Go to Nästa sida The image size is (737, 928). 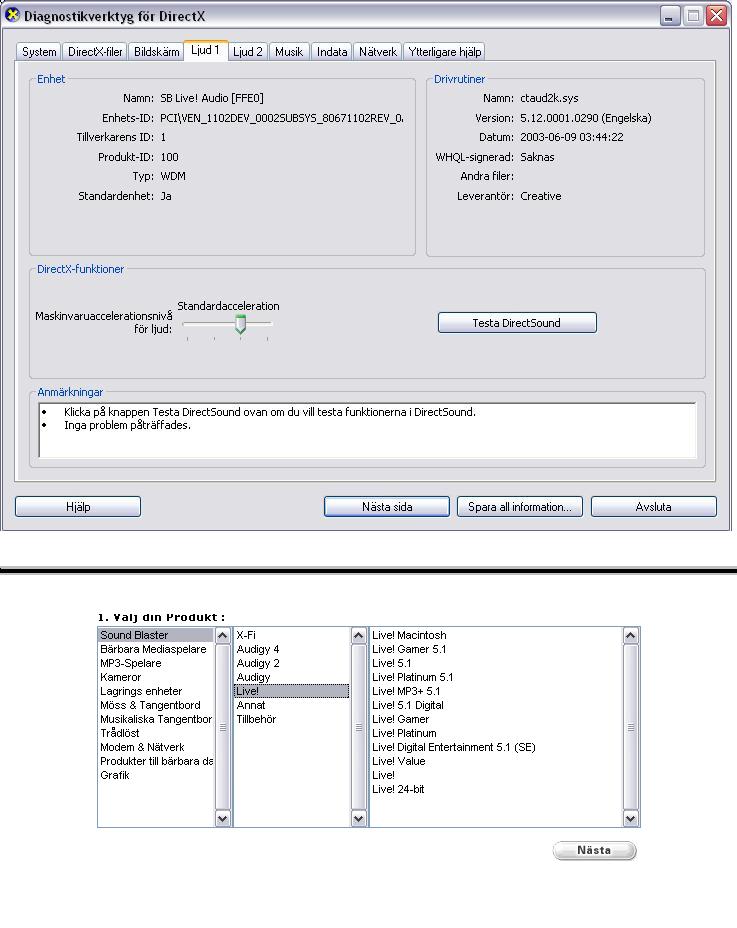[x=387, y=507]
